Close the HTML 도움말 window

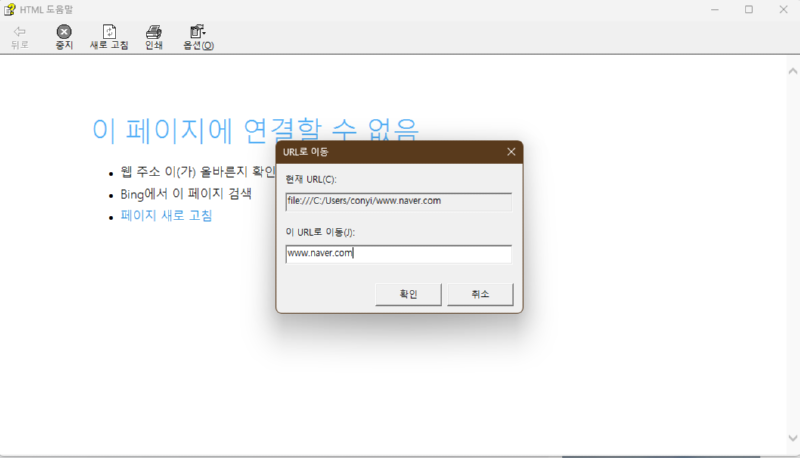coord(783,10)
